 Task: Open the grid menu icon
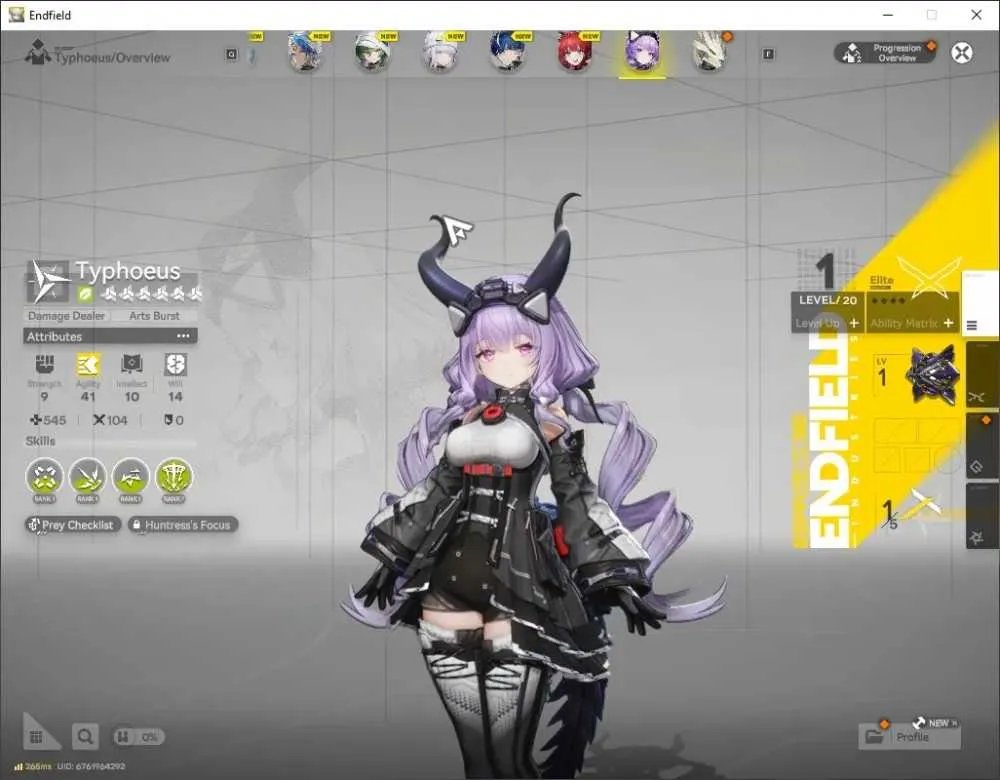[x=36, y=737]
